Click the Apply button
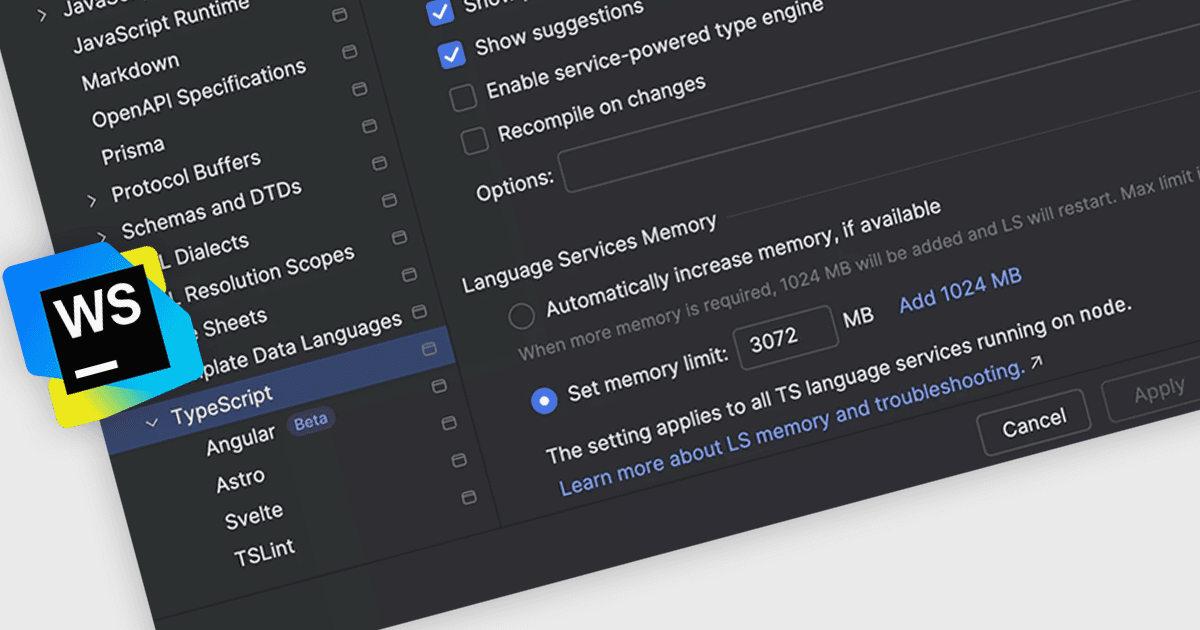Viewport: 1200px width, 630px height. [x=1158, y=391]
